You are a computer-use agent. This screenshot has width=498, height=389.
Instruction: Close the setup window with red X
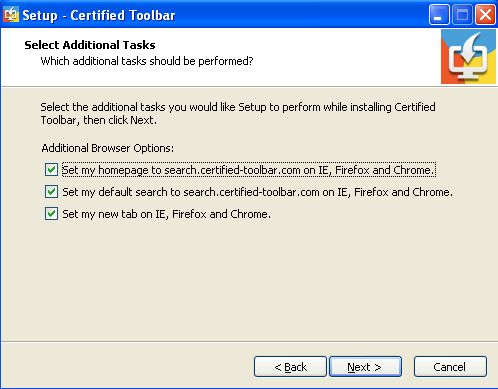[485, 15]
